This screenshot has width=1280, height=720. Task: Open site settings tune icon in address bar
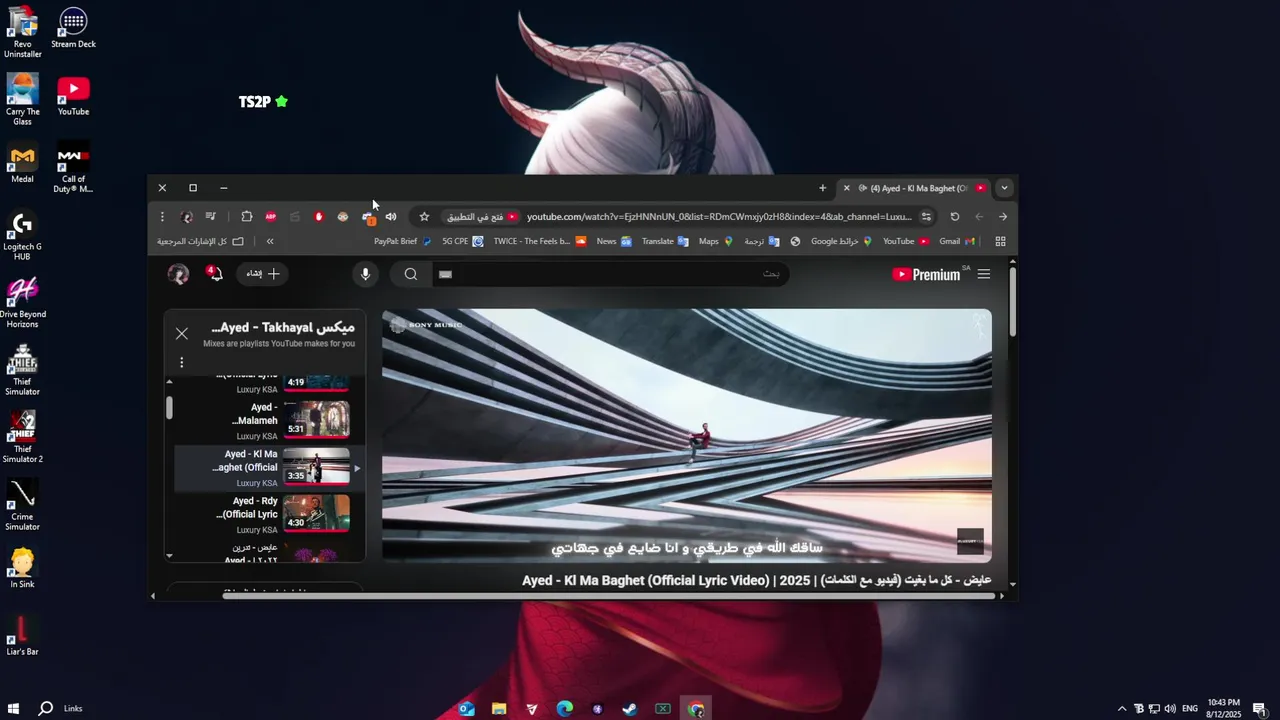[926, 216]
